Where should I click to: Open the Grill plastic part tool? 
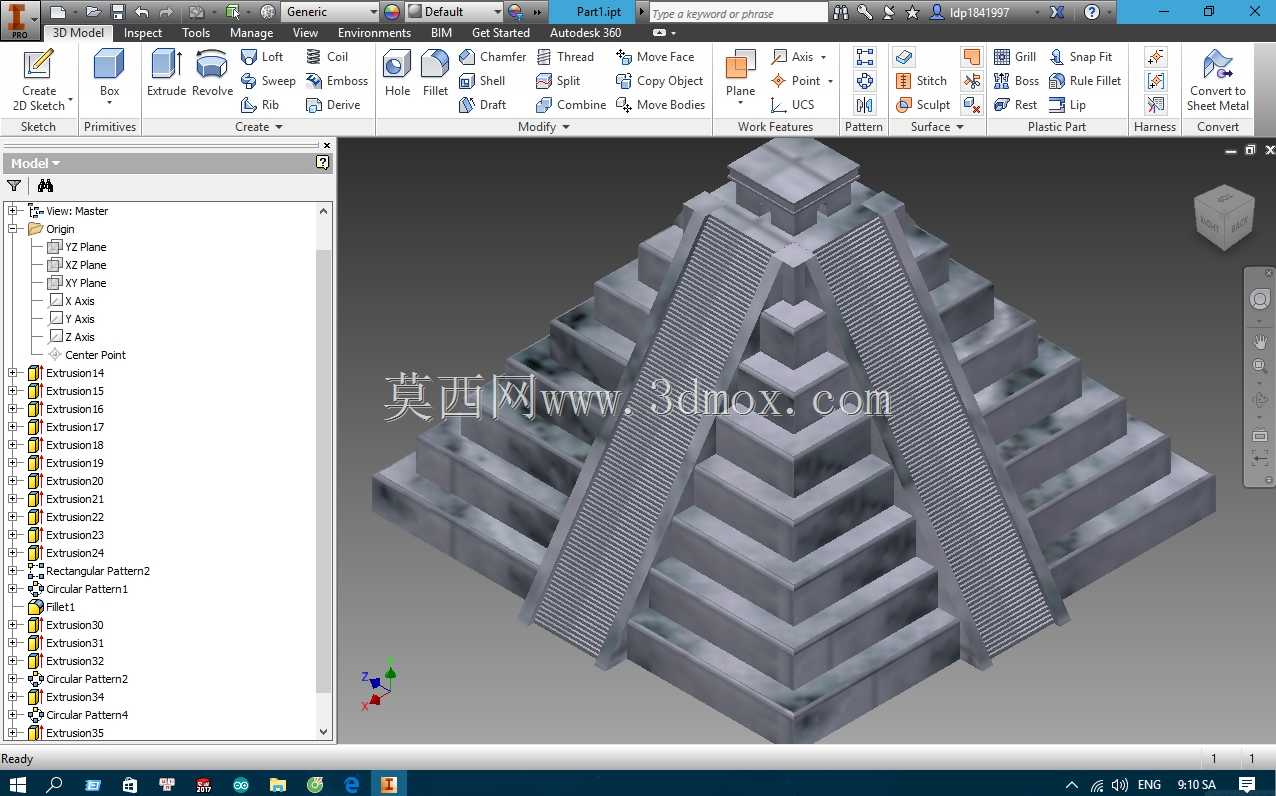point(1015,57)
